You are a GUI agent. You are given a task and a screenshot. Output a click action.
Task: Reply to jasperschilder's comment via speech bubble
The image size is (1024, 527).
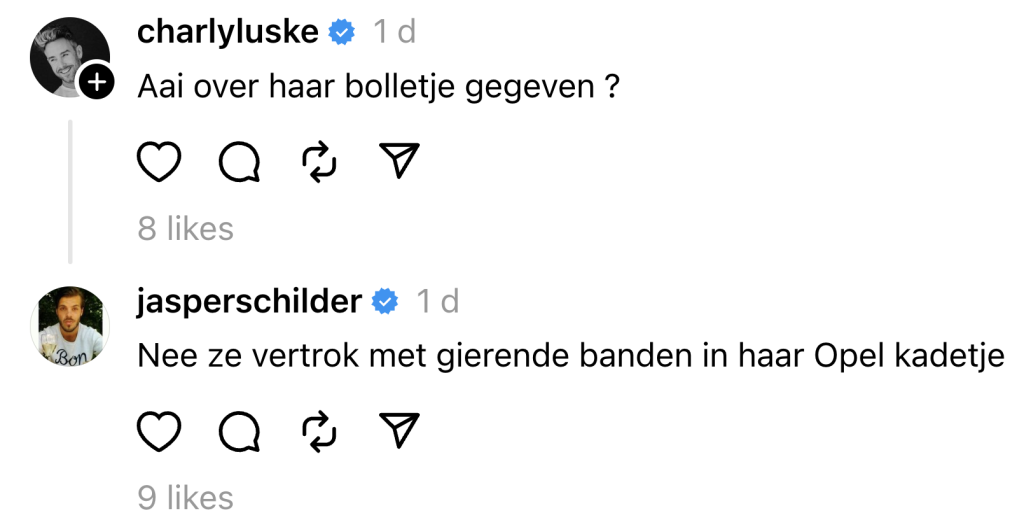(239, 430)
